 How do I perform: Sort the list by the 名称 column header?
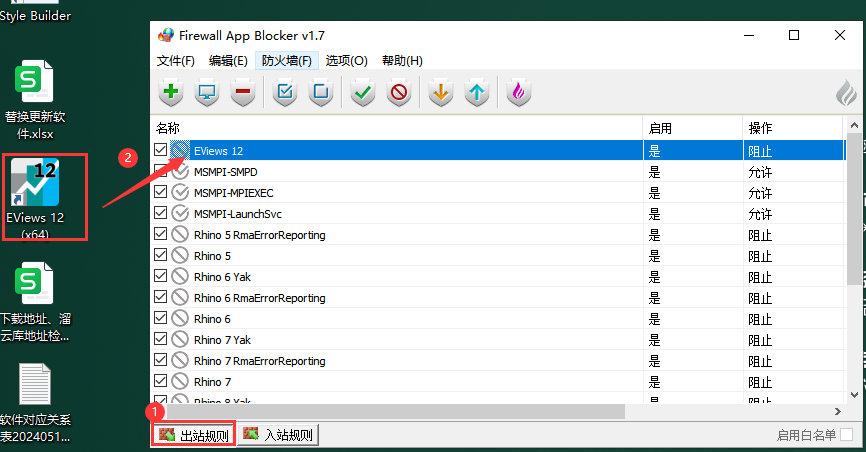[395, 128]
